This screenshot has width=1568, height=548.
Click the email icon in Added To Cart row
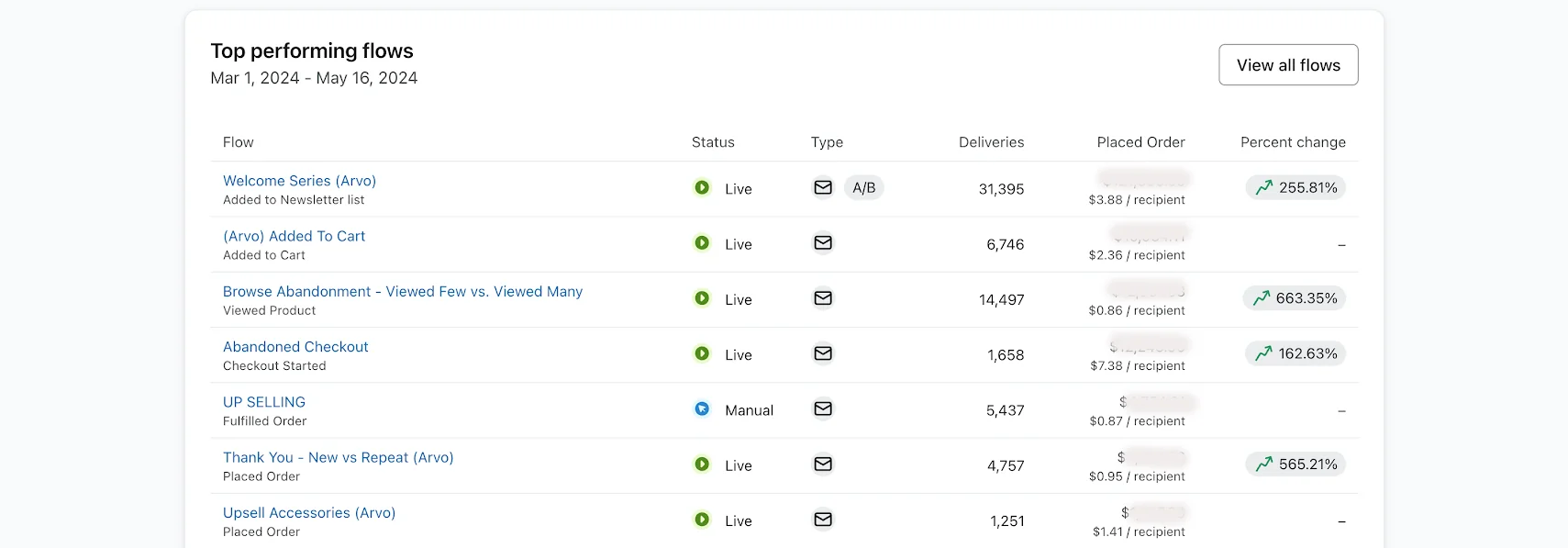[823, 243]
